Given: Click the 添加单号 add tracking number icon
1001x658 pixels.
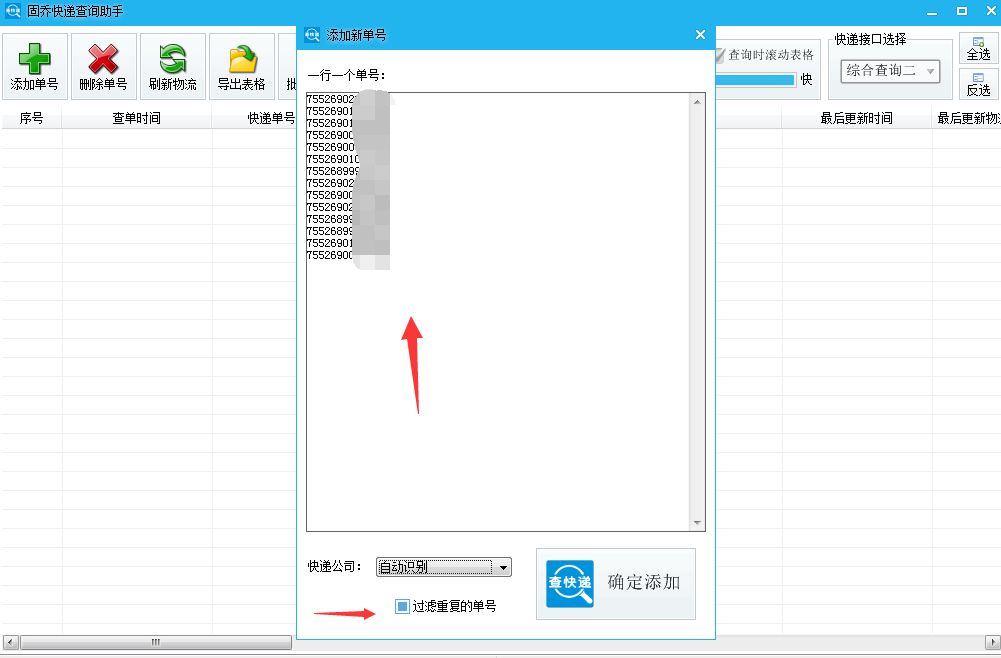Looking at the screenshot, I should tap(34, 58).
